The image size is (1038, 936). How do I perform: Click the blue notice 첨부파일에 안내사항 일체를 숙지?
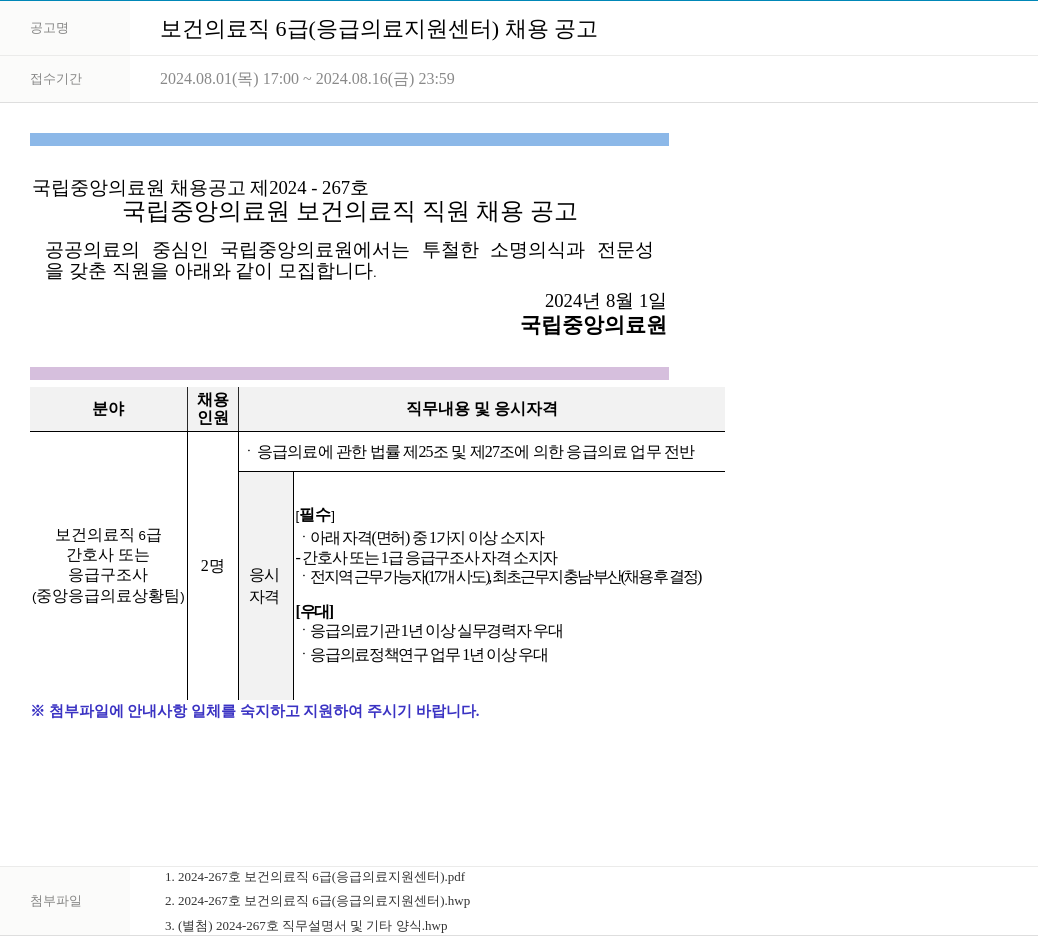pos(255,711)
